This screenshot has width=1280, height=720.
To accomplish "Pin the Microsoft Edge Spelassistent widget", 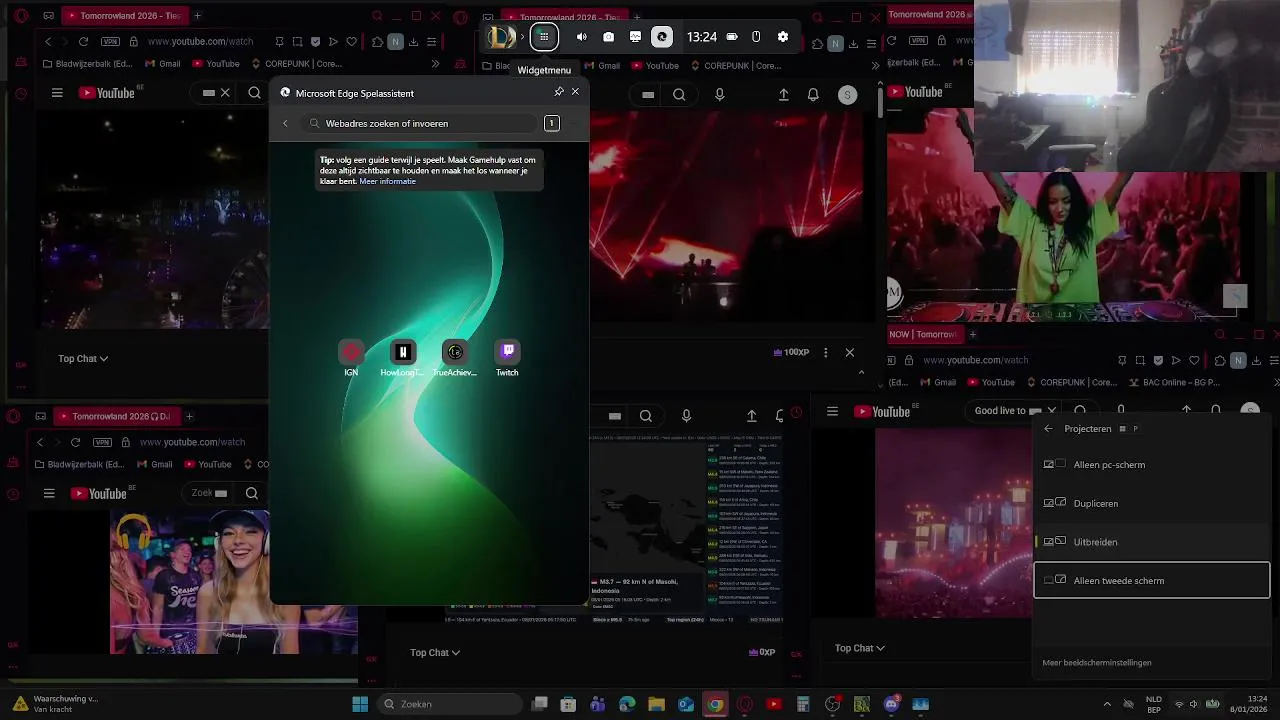I will [x=559, y=92].
